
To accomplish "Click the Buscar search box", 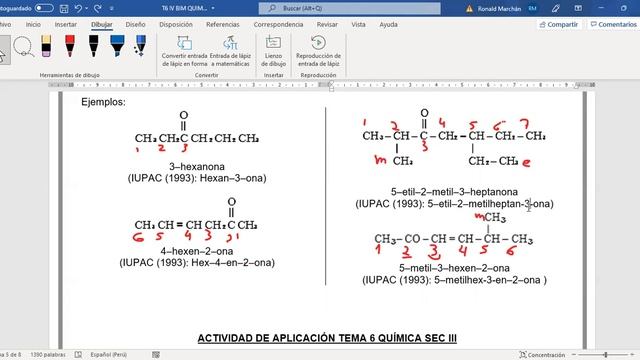I will pyautogui.click(x=350, y=8).
